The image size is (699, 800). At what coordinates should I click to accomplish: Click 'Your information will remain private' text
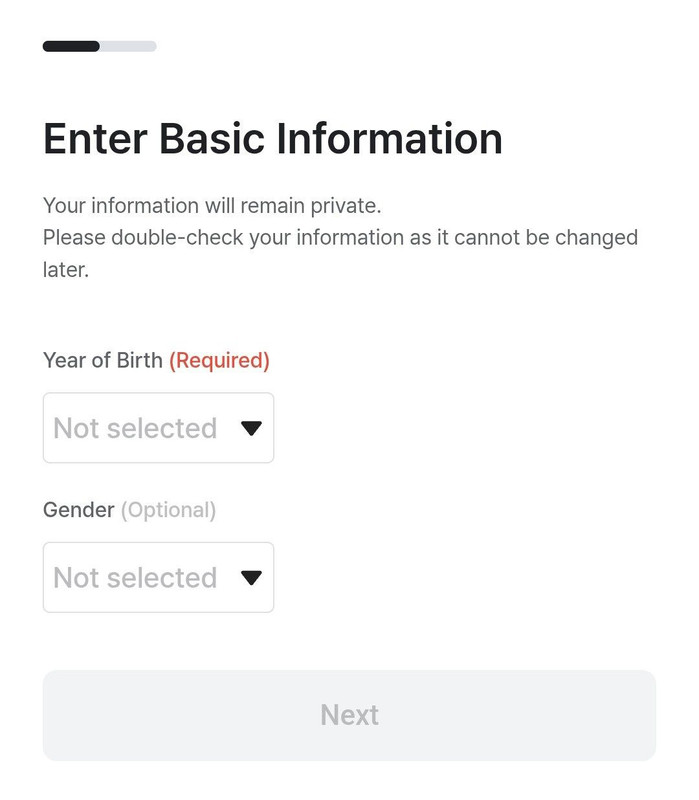(212, 206)
